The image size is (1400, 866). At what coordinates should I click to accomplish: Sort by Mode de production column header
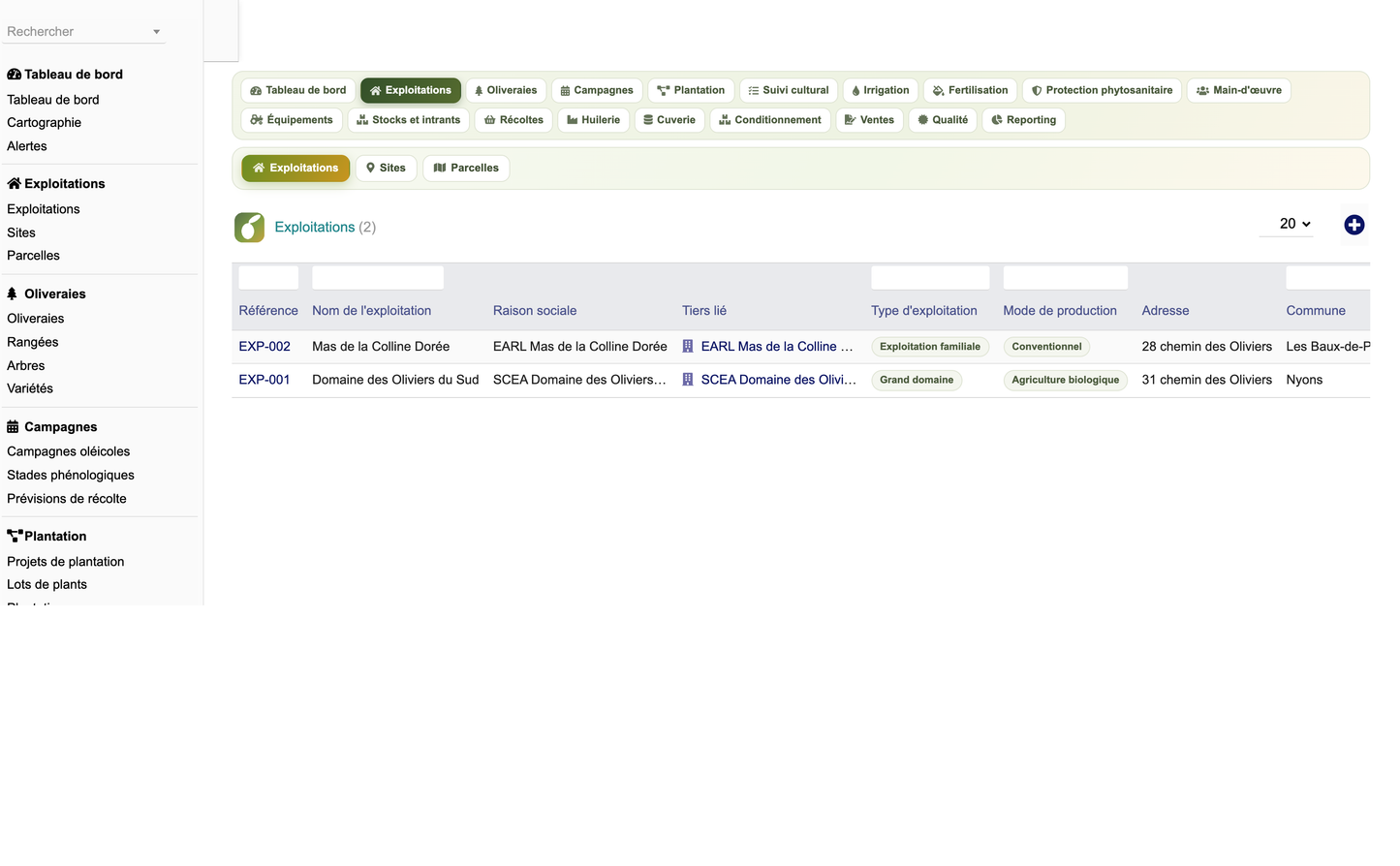click(1060, 311)
